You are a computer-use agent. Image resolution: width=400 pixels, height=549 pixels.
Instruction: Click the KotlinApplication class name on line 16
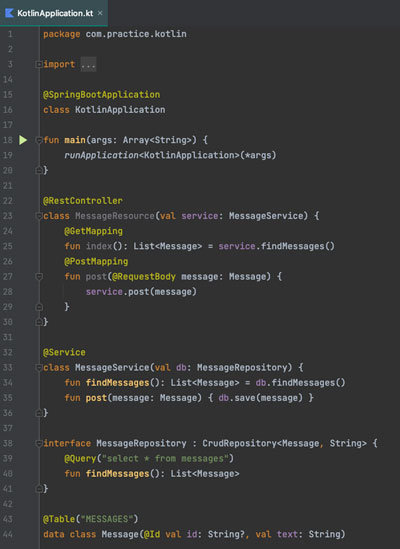(x=120, y=110)
